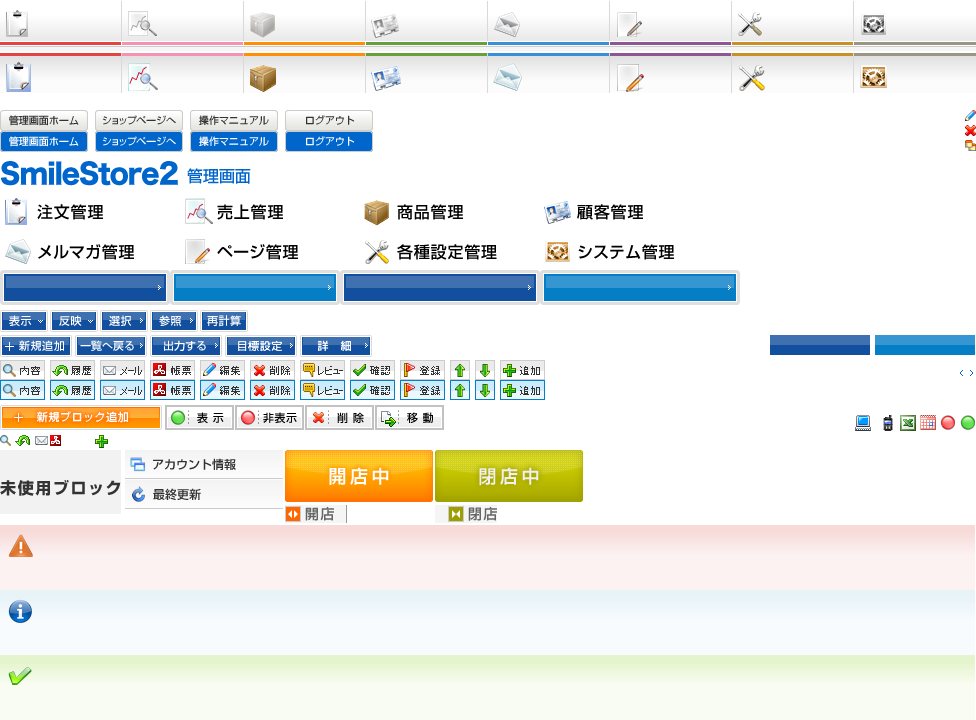This screenshot has width=976, height=720.
Task: Click the blue 新規追加 button
Action: (36, 346)
